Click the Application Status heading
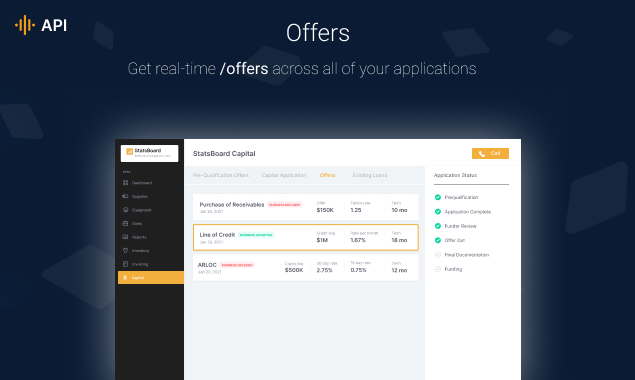 tap(455, 175)
